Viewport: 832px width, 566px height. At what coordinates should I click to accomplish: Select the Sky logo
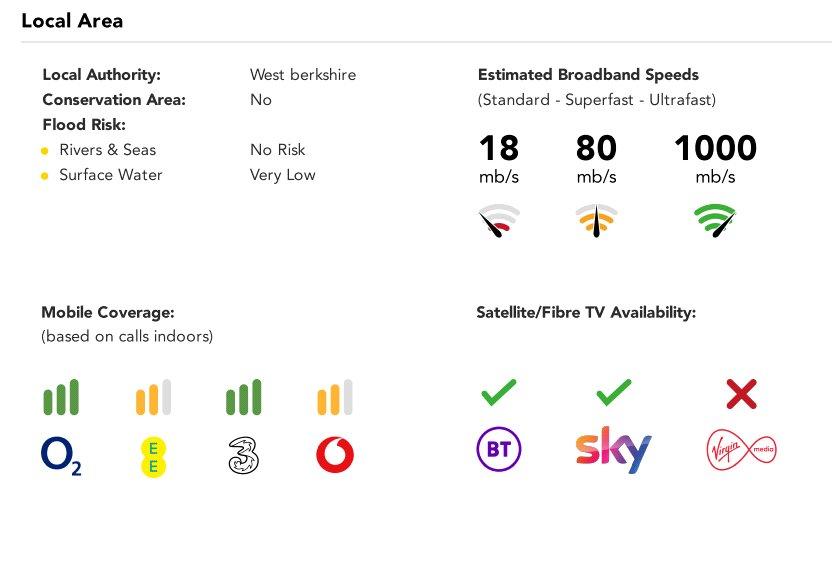(613, 449)
